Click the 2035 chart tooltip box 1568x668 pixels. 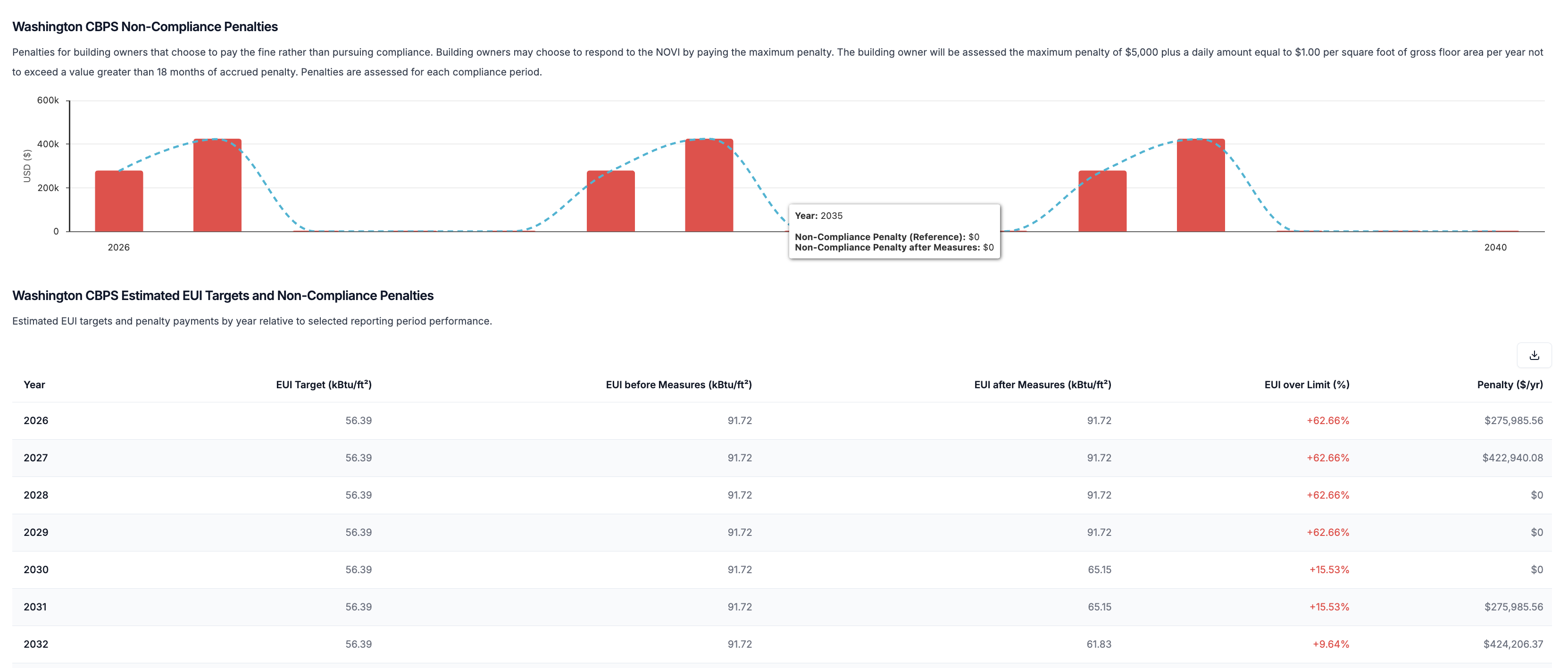(893, 232)
